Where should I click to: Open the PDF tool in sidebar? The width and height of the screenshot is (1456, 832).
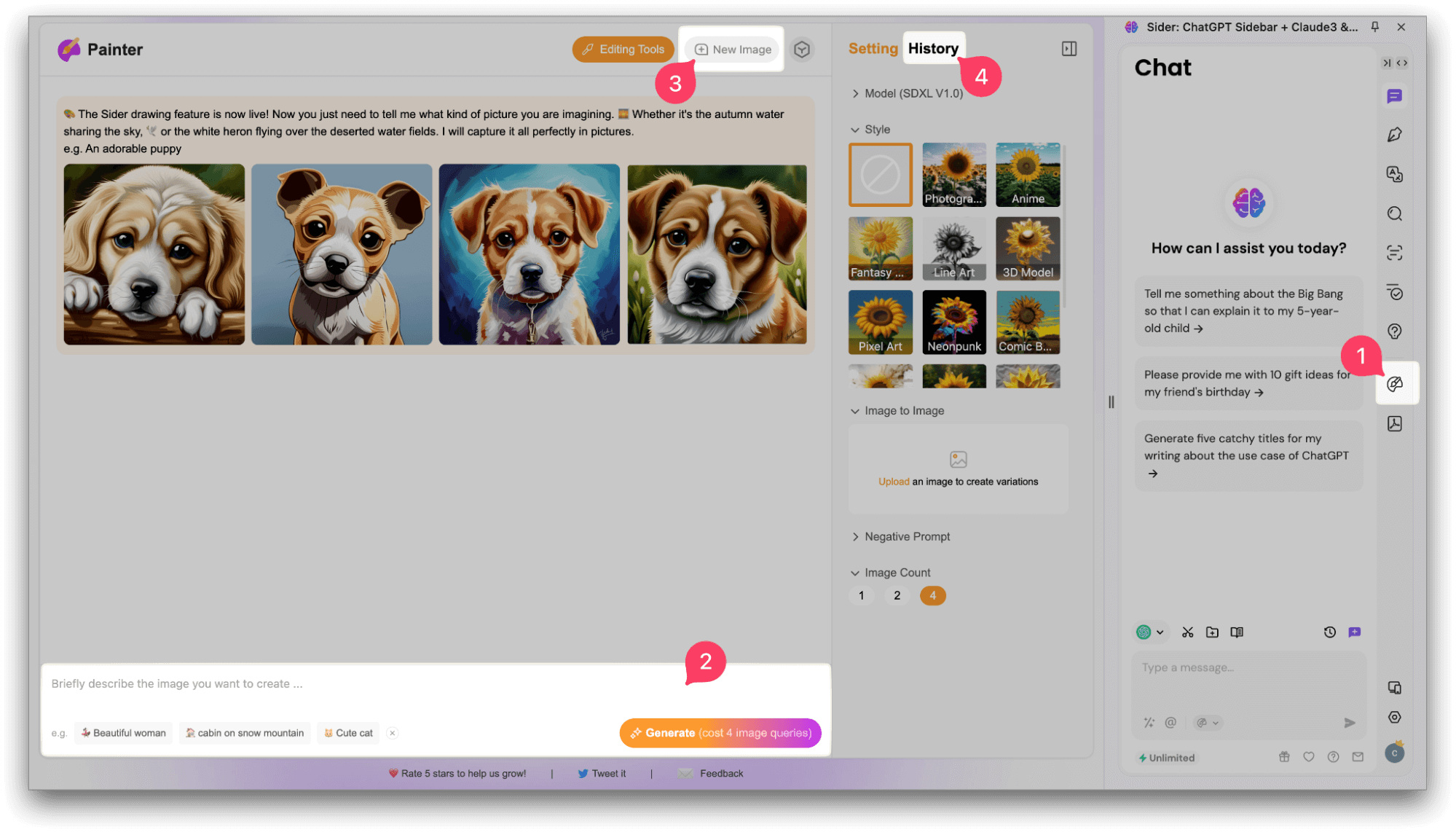pos(1395,424)
